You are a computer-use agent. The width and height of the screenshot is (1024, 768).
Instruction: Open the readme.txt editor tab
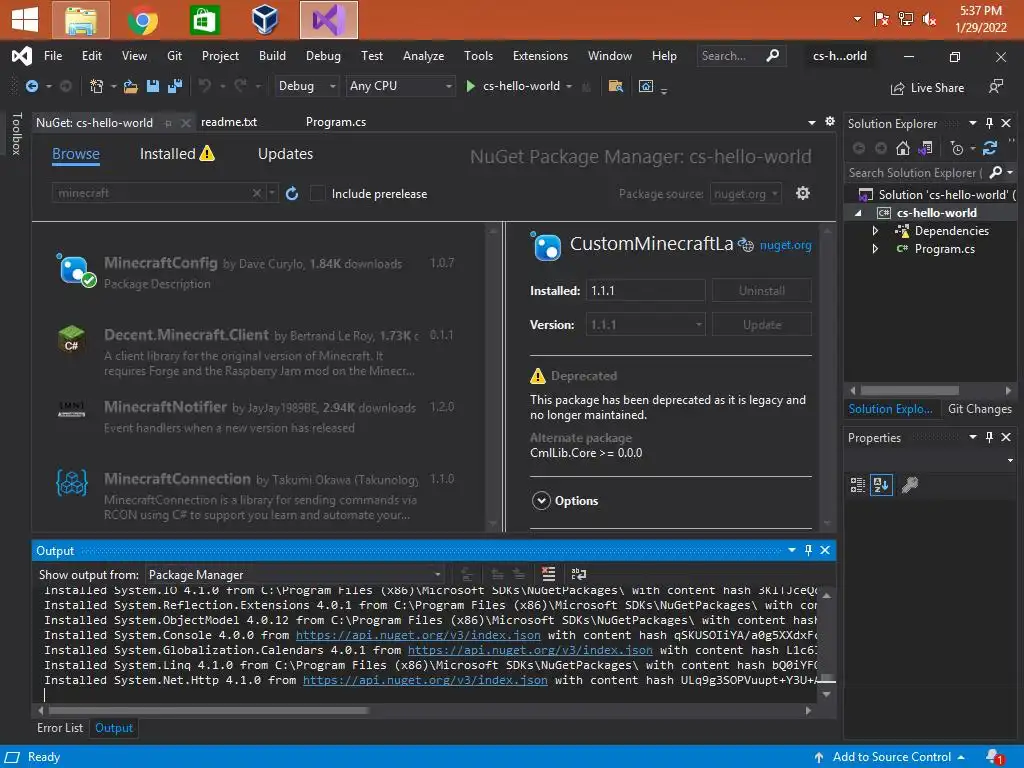229,122
